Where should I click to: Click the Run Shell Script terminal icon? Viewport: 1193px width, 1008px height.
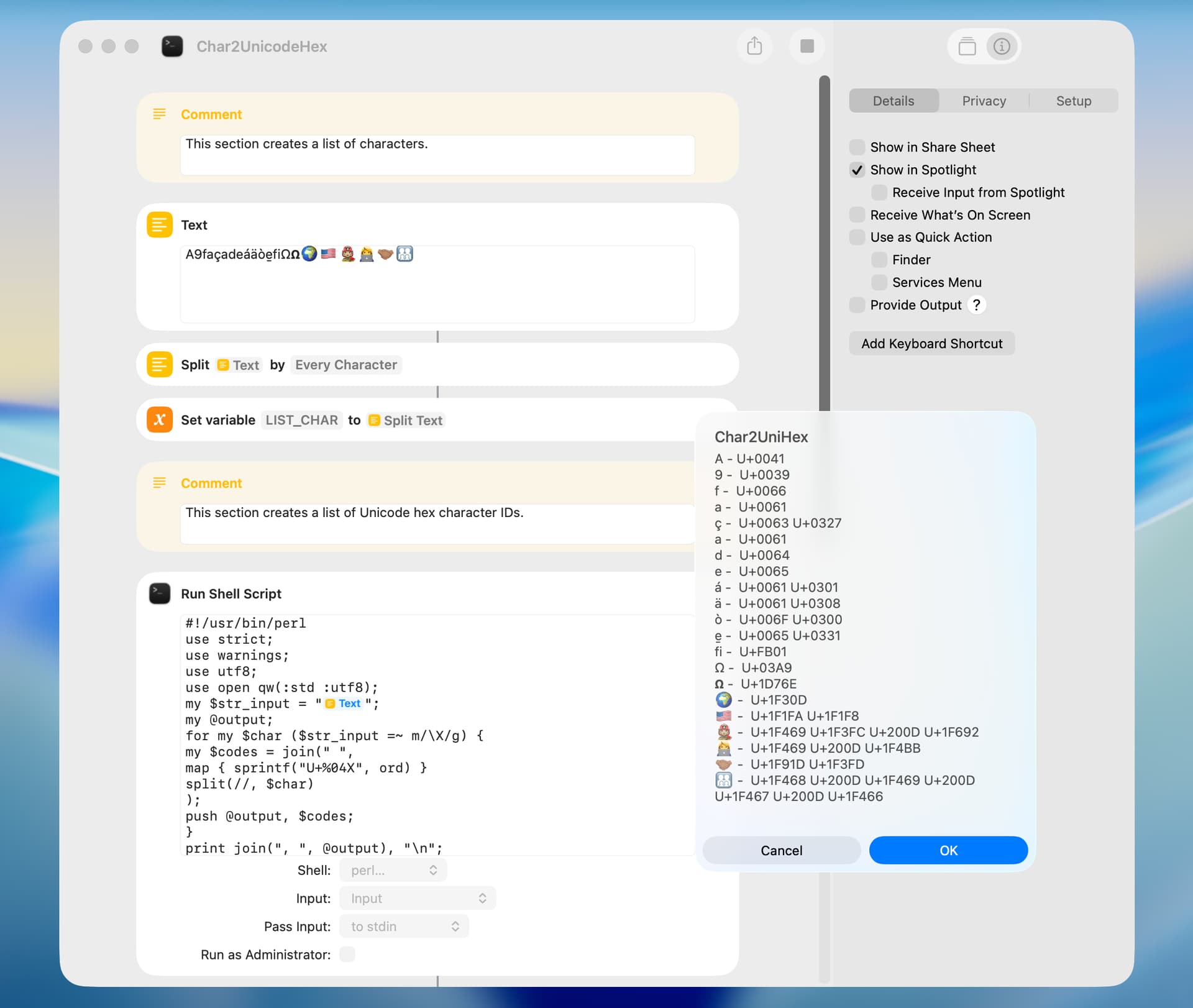pos(160,593)
